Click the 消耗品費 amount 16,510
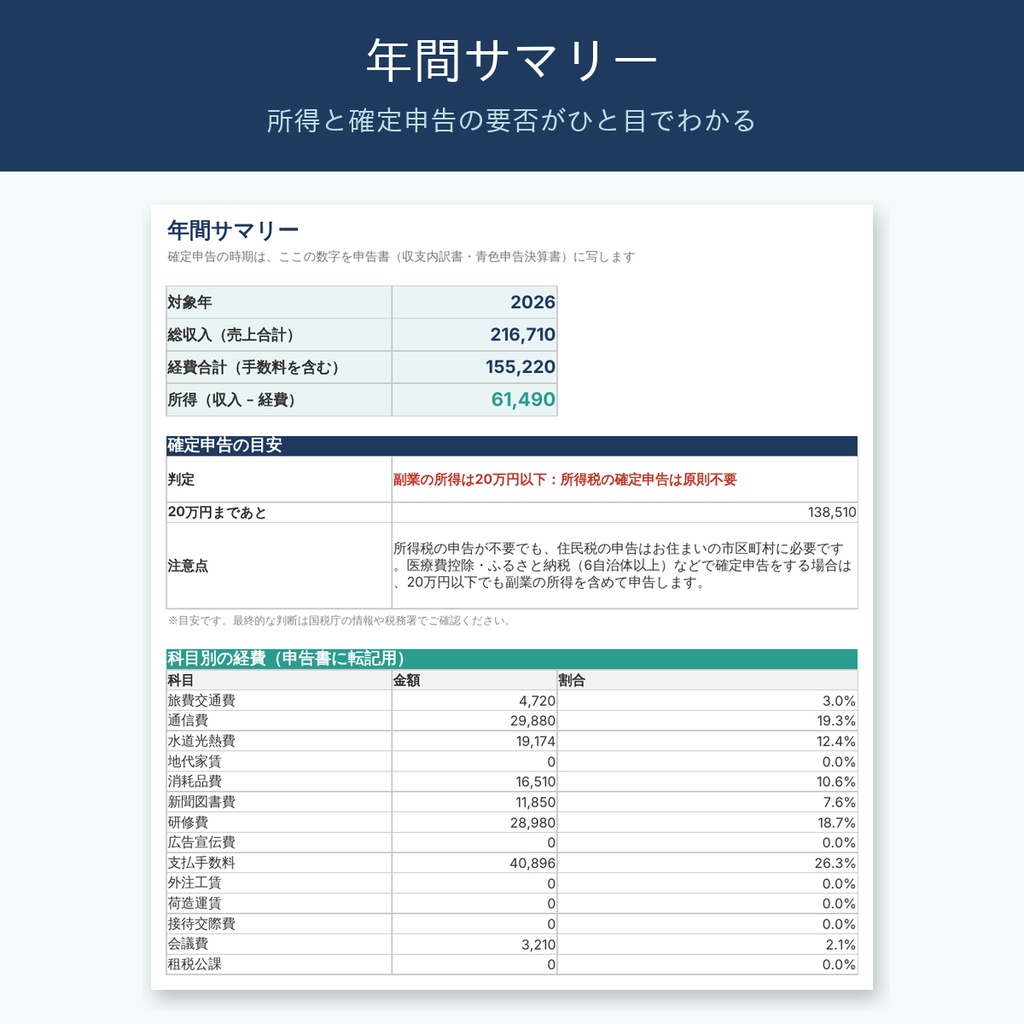 tap(535, 782)
